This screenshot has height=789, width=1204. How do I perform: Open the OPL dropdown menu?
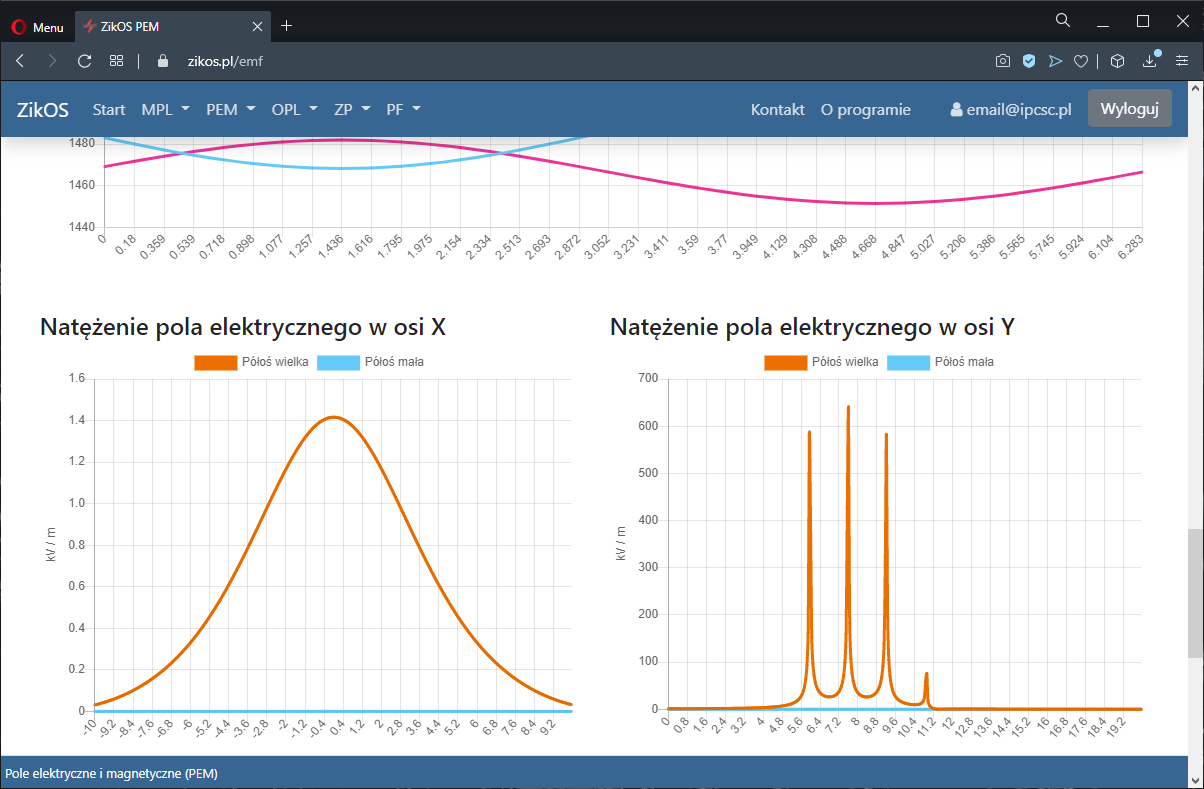294,110
